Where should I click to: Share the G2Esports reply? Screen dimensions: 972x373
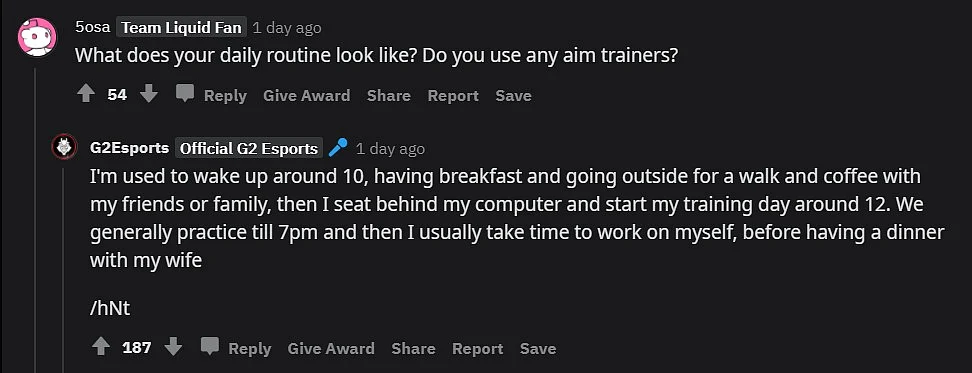click(x=413, y=348)
